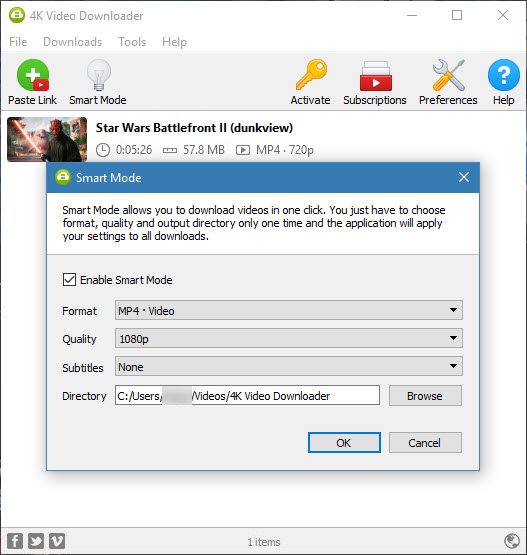
Task: Click the Help question mark icon
Action: point(504,75)
